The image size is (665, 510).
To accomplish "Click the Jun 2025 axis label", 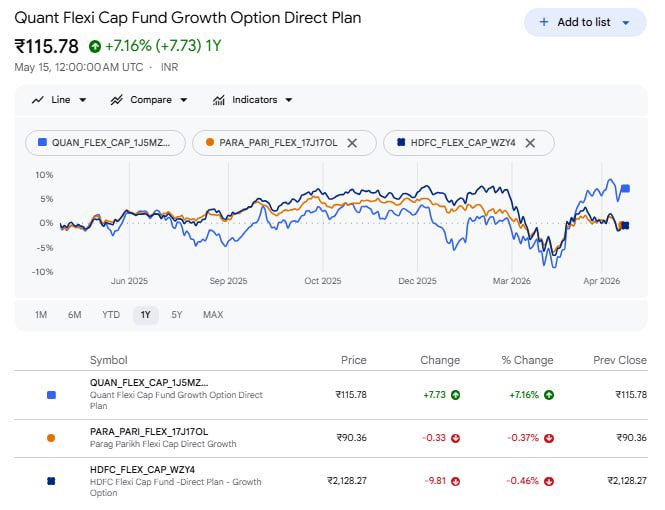I will (129, 281).
